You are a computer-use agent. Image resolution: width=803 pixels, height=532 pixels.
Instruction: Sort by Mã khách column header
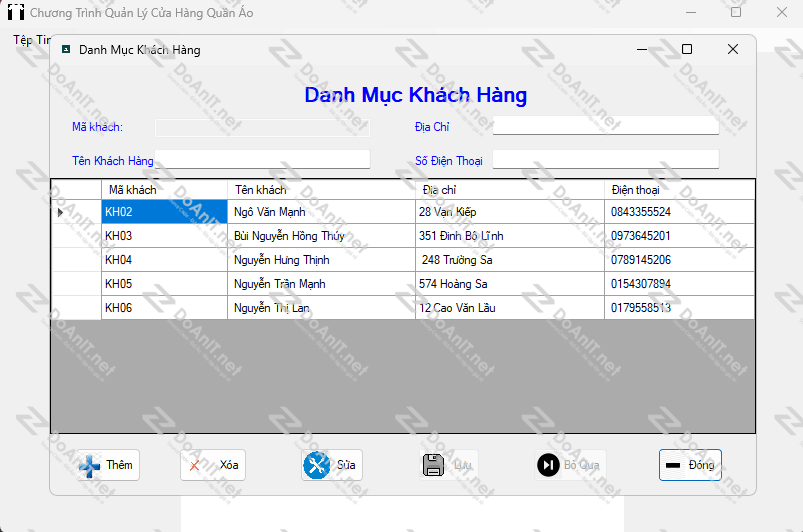point(164,189)
